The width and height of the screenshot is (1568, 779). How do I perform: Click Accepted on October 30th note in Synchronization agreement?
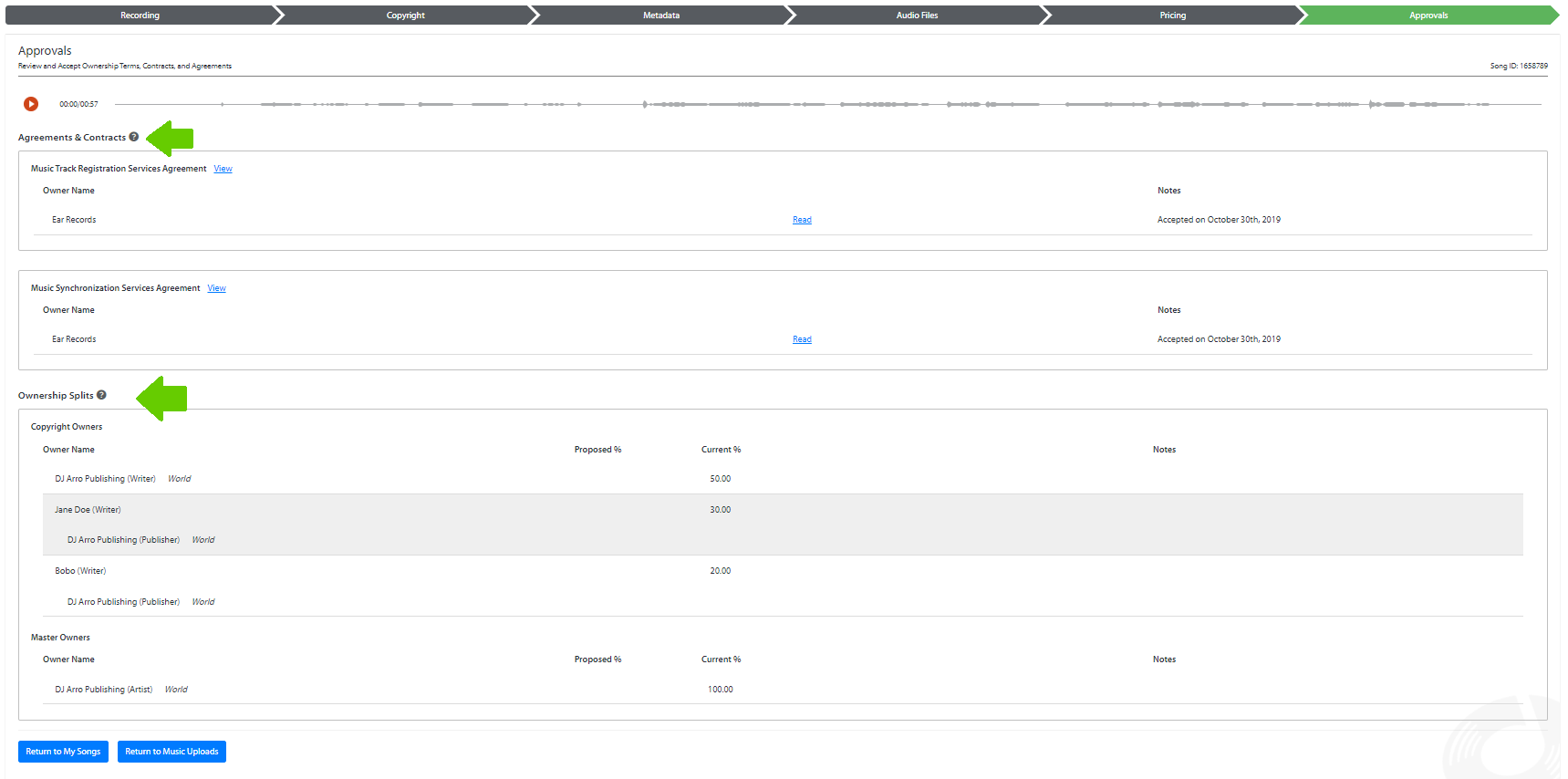click(x=1219, y=339)
